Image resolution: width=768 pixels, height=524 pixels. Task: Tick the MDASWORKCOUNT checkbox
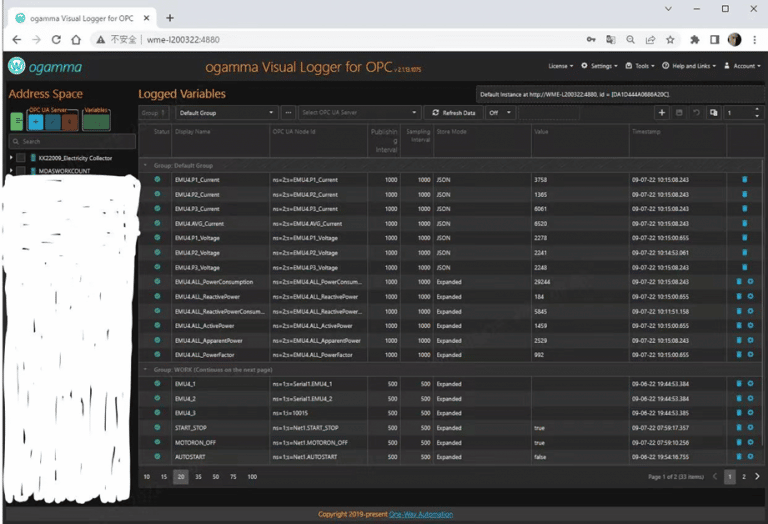coord(21,172)
